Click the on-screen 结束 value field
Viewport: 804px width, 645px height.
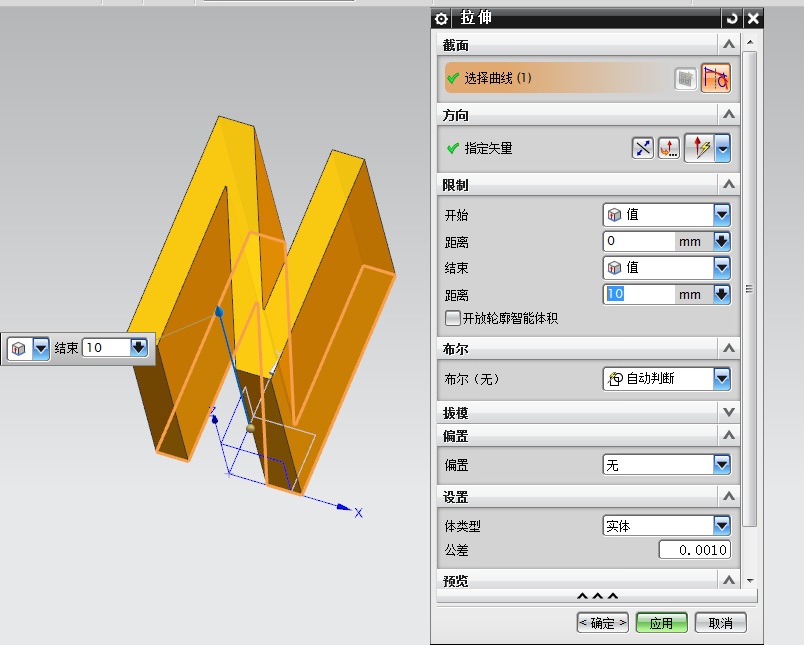[x=106, y=348]
